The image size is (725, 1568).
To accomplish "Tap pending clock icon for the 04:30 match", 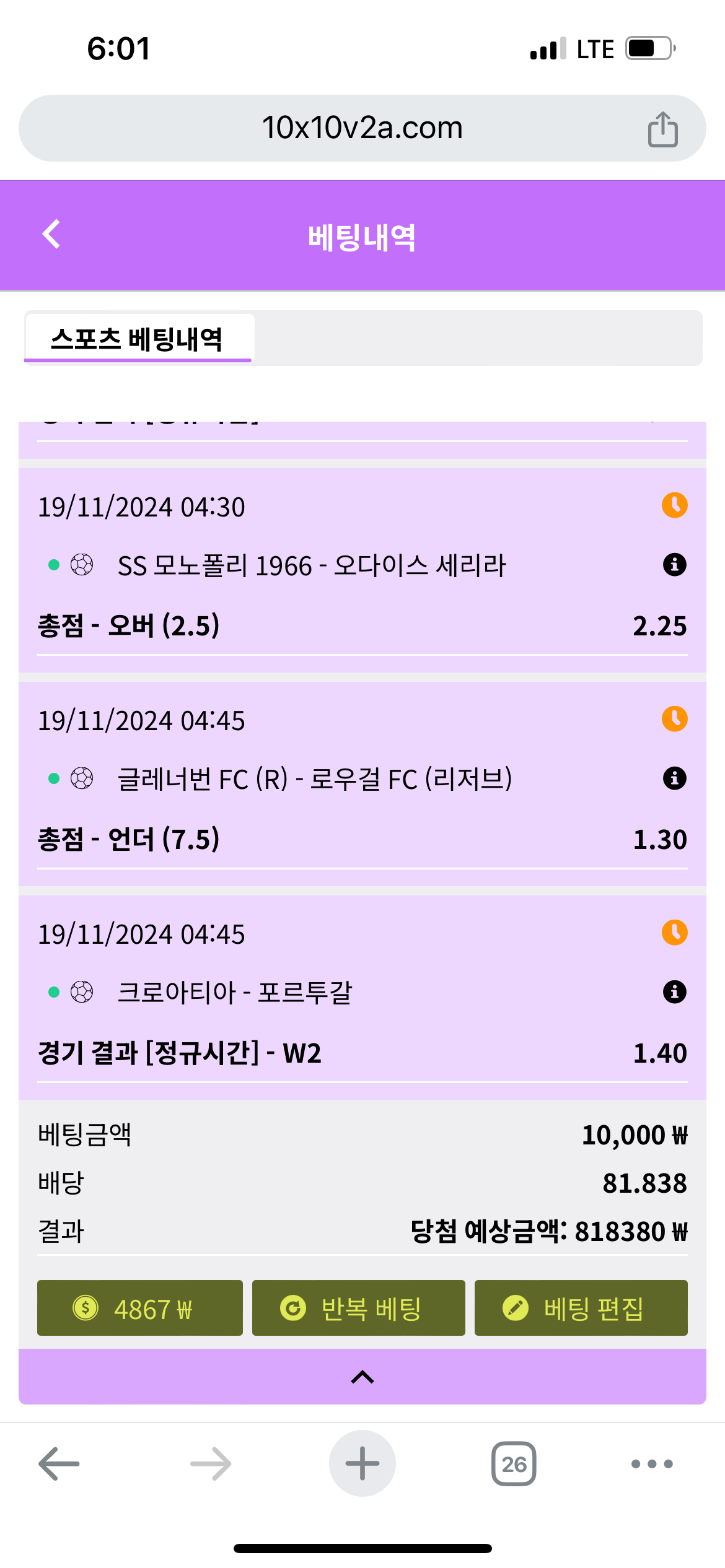I will 674,505.
